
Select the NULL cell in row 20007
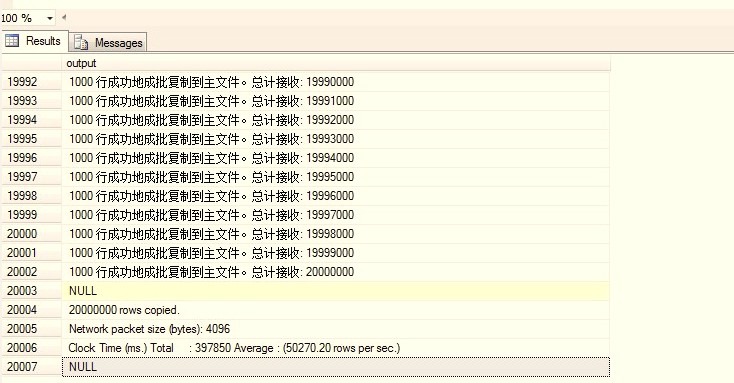click(x=336, y=367)
